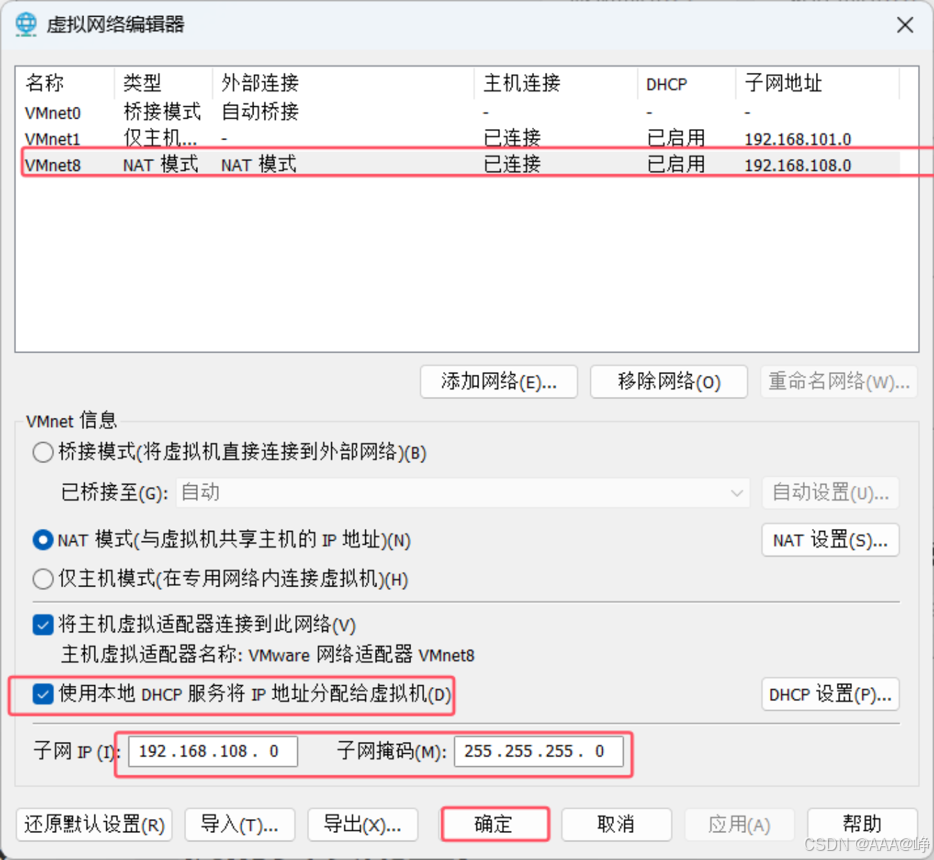This screenshot has width=934, height=860.
Task: Select the VMnet1 host-only network row
Action: [x=462, y=139]
